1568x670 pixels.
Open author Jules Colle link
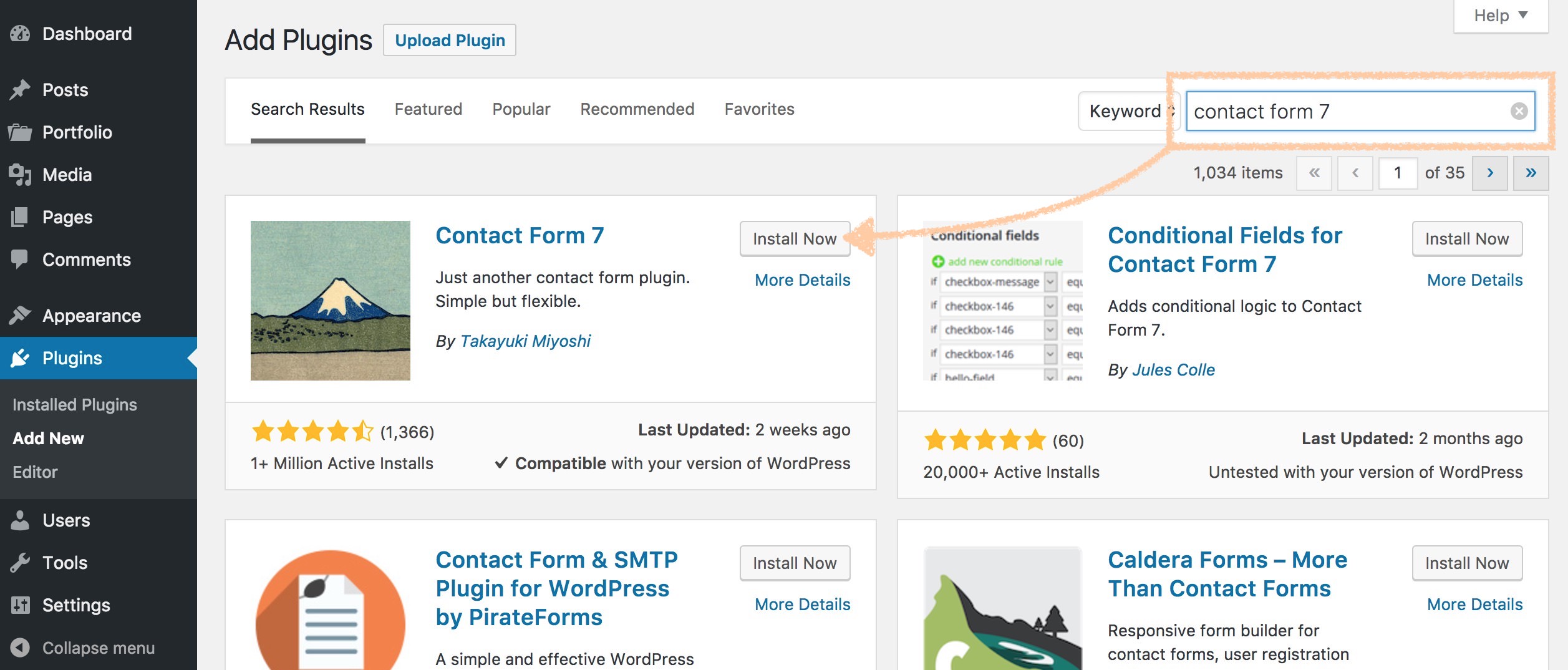tap(1173, 370)
